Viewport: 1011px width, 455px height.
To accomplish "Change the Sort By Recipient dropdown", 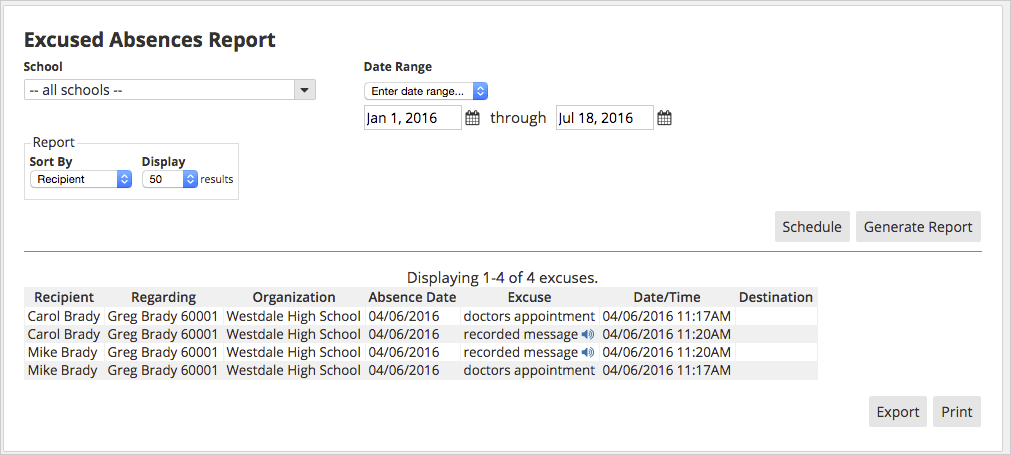I will (81, 179).
